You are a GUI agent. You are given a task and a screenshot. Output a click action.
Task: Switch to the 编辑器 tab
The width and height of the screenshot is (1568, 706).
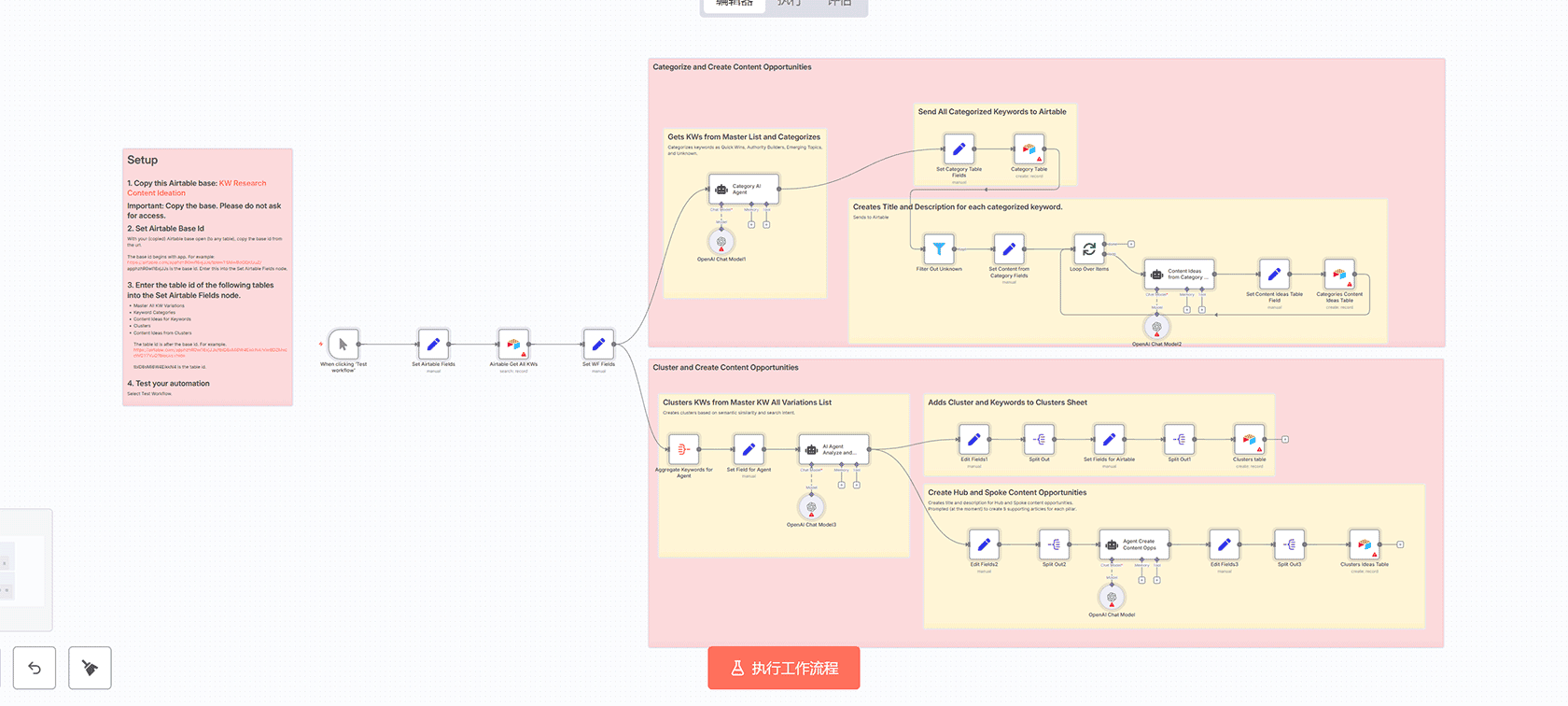(735, 4)
